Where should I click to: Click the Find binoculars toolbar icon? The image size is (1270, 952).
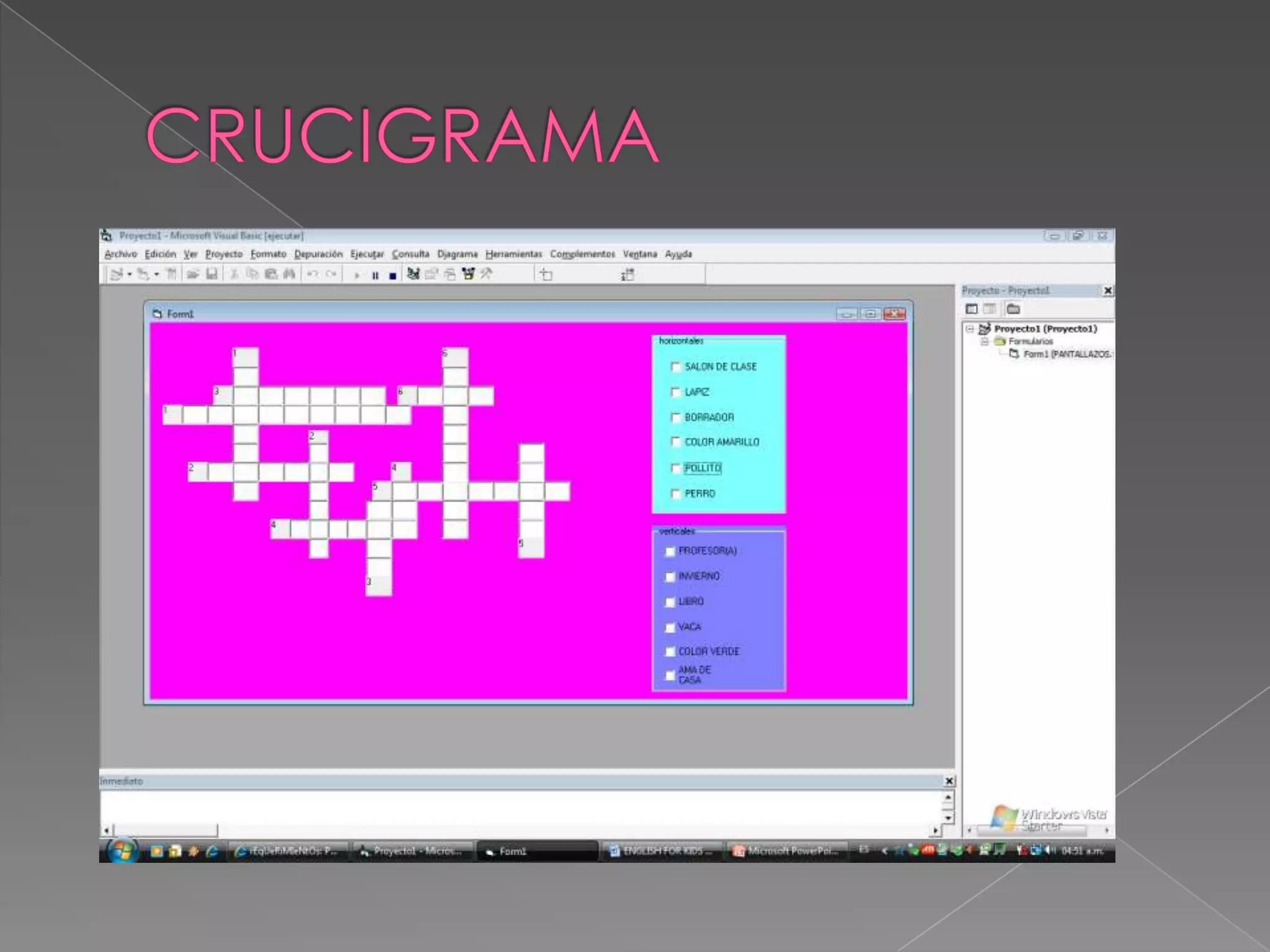(289, 274)
